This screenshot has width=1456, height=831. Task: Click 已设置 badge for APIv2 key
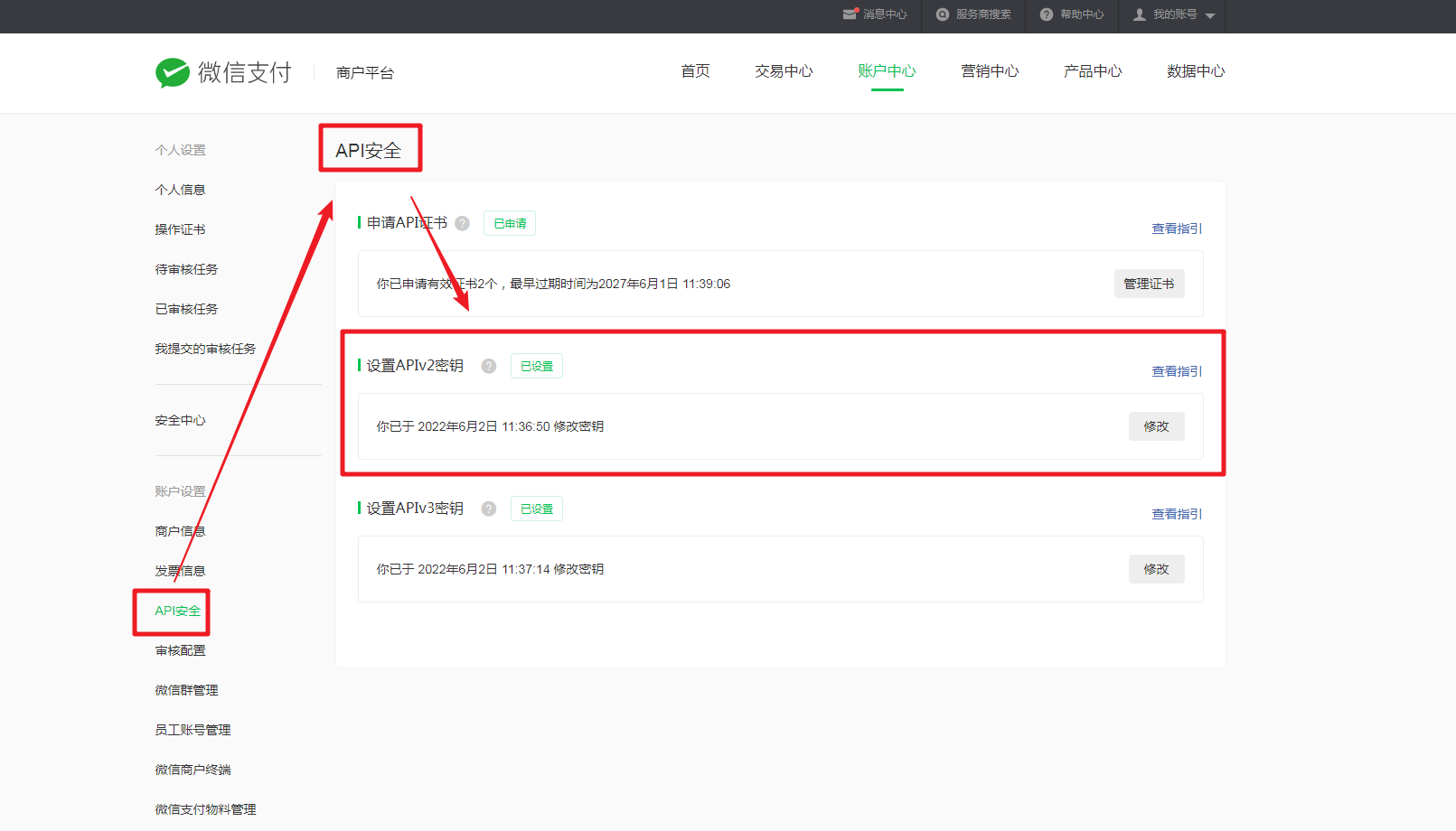(537, 366)
